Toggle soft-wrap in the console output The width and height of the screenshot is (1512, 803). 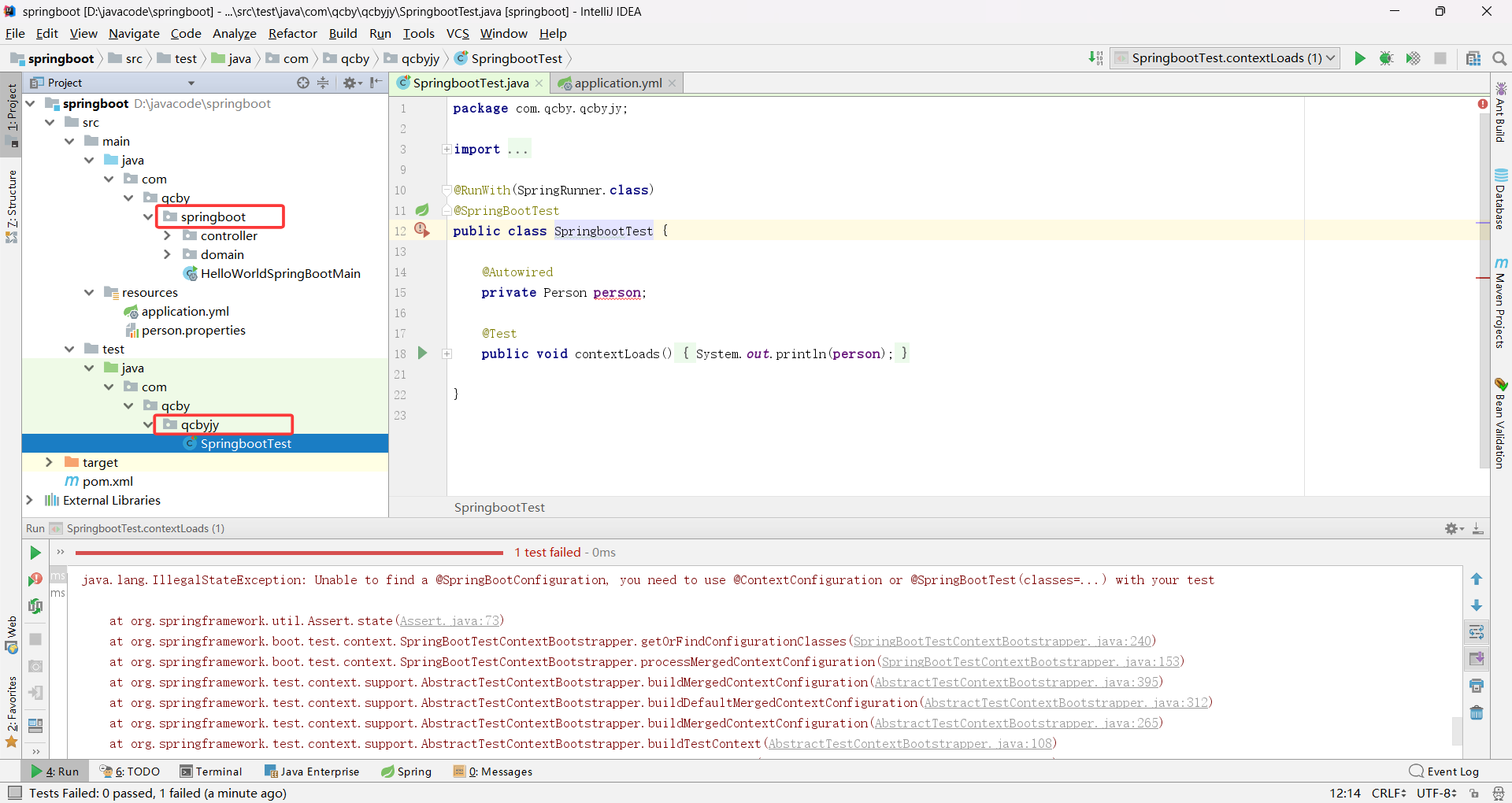click(x=1477, y=632)
